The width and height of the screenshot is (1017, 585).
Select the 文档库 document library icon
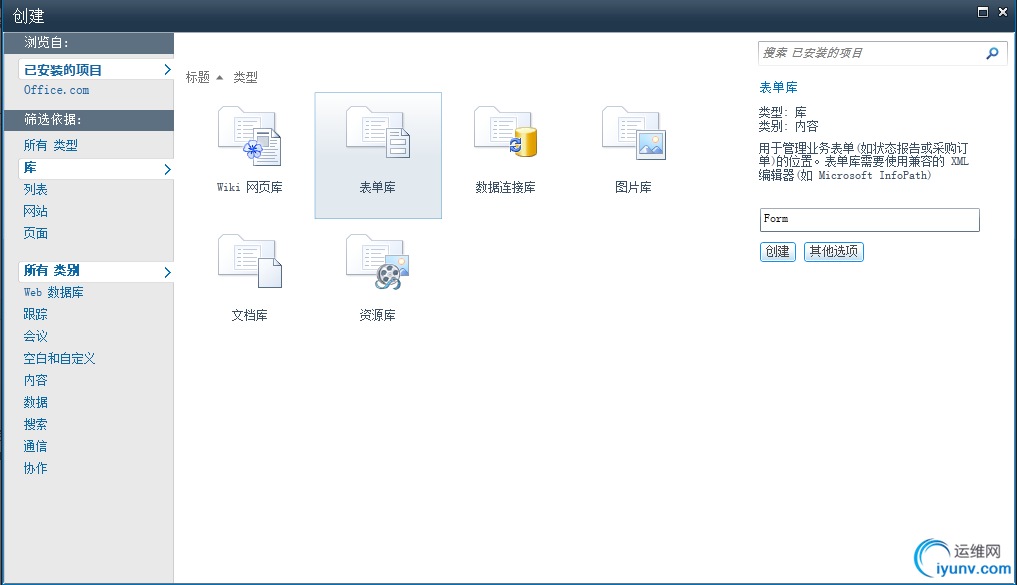(250, 261)
